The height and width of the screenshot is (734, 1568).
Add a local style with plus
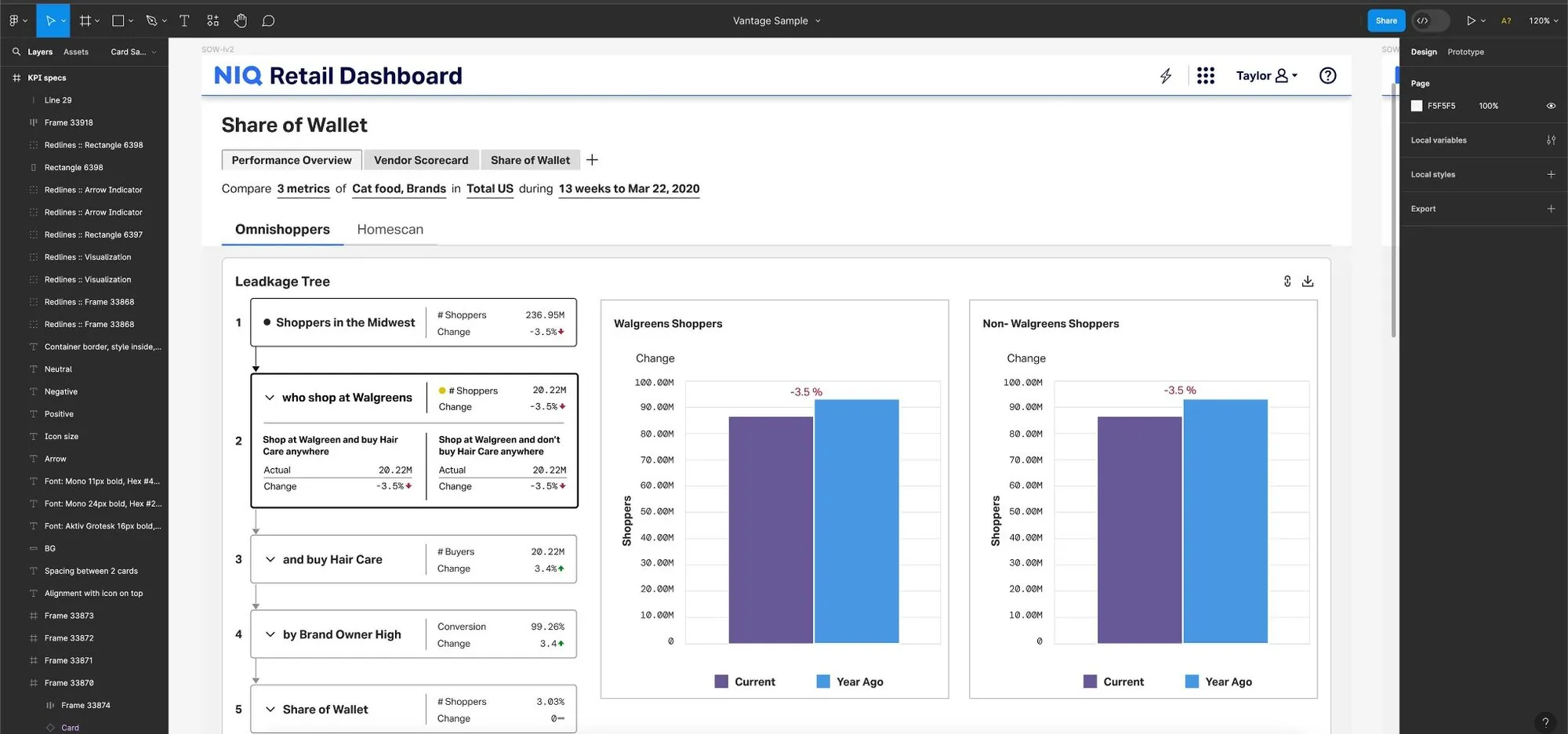[1551, 174]
